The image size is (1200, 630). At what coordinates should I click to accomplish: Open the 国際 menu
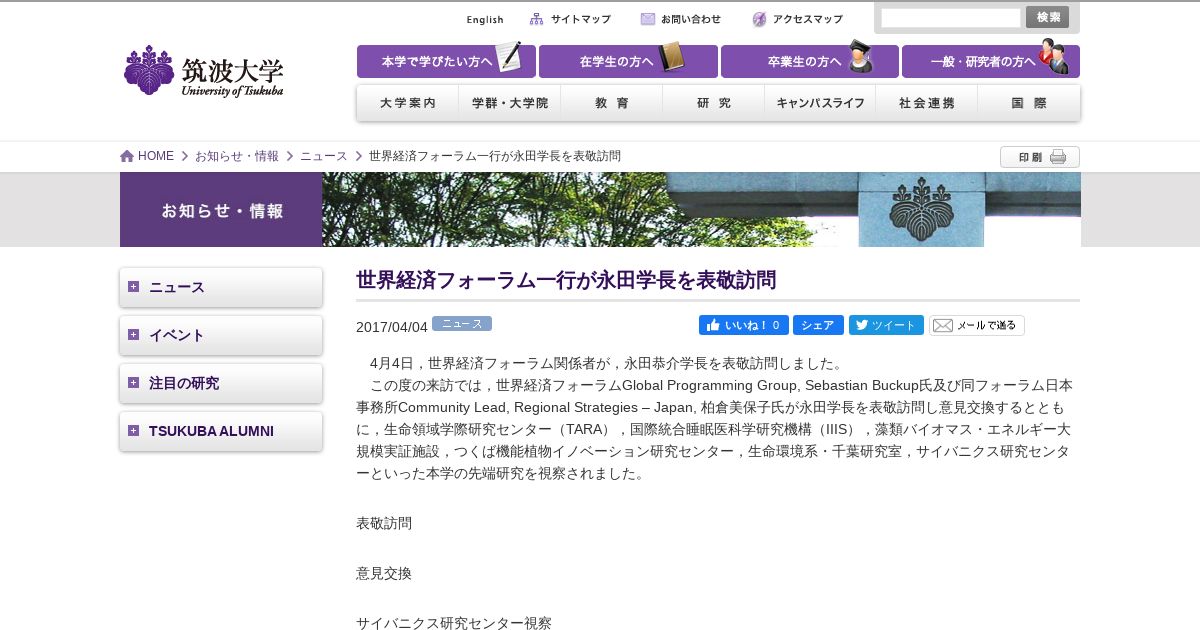pos(1029,103)
